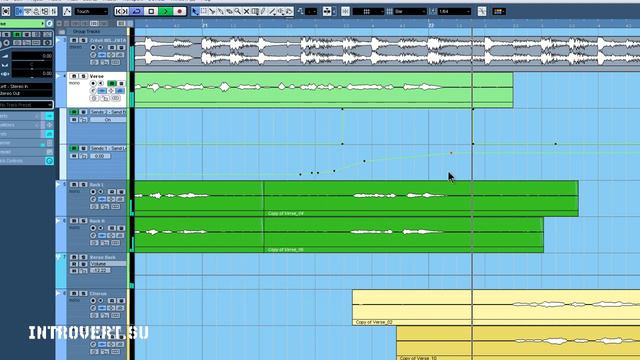Toggle Monitor on the Verse track
Viewport: 640px width, 360px height.
101,83
